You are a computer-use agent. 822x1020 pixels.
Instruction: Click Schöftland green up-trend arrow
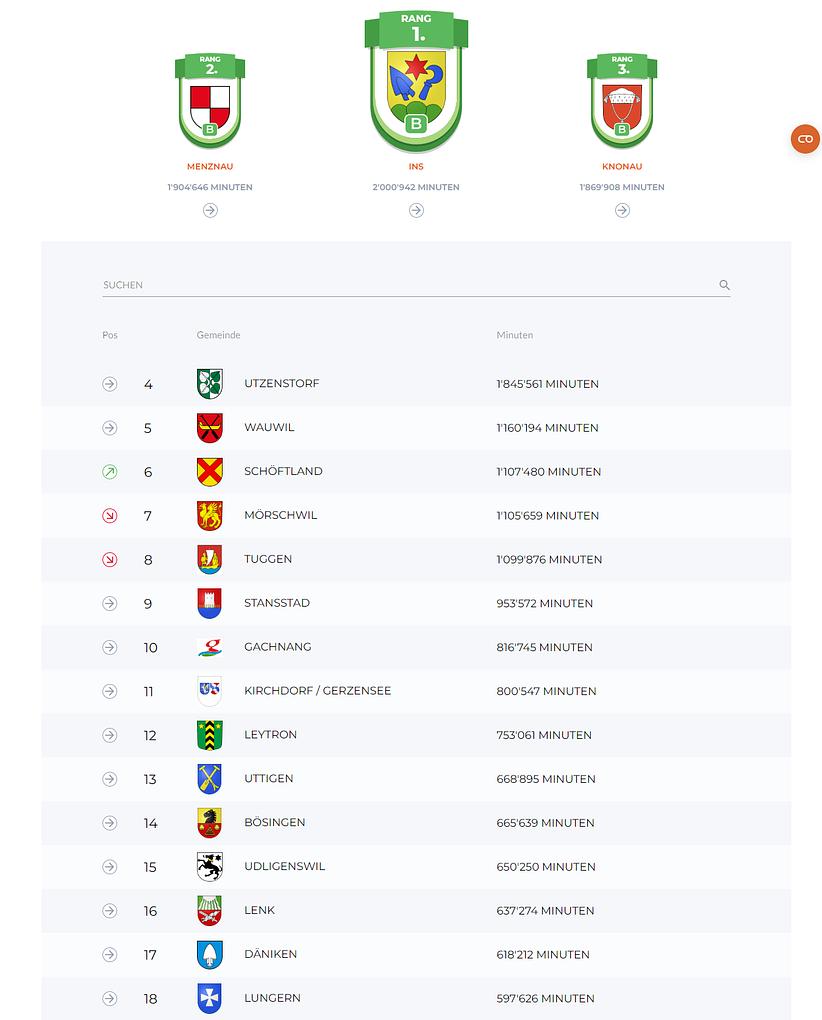click(110, 471)
